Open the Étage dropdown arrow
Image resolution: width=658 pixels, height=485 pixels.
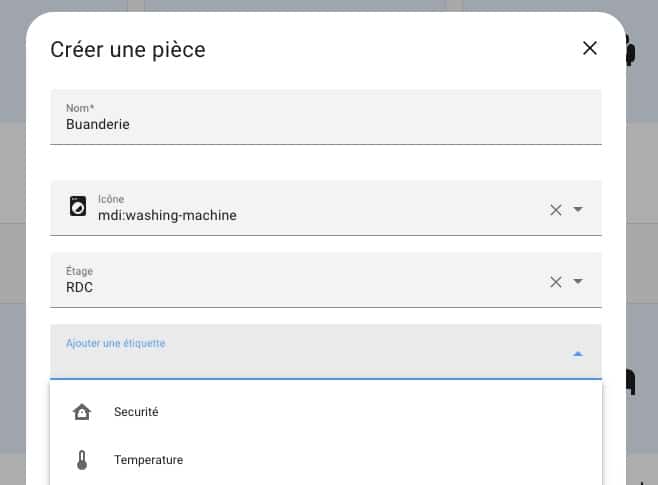tap(578, 281)
